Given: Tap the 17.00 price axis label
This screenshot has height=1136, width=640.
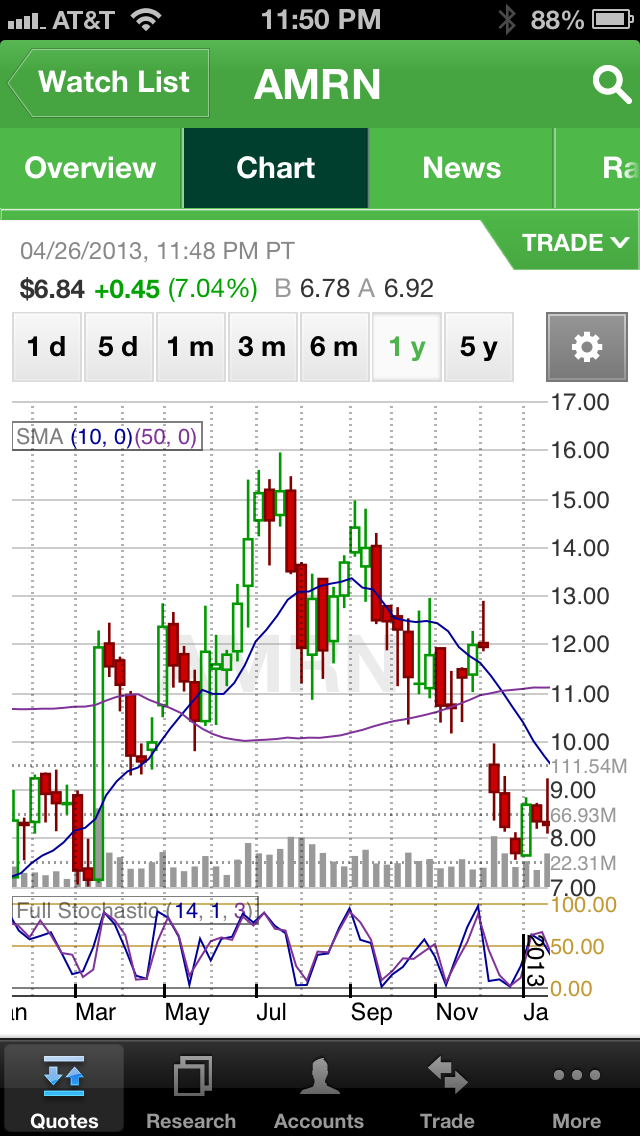Looking at the screenshot, I should [x=581, y=401].
